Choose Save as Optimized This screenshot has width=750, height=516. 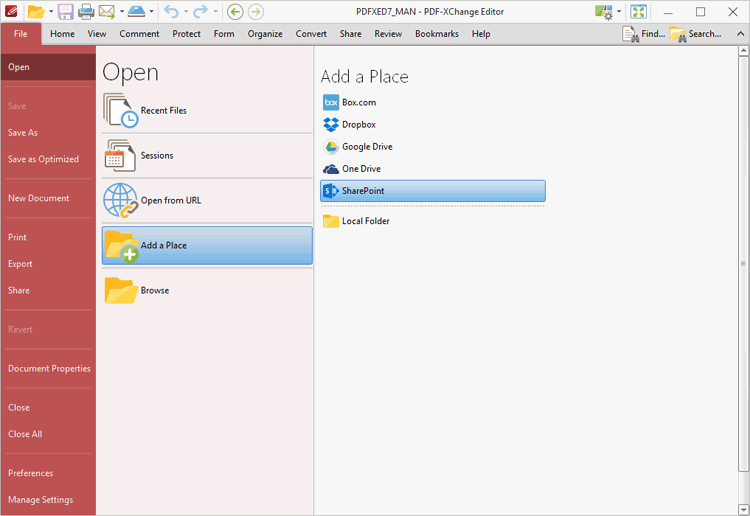pos(48,159)
